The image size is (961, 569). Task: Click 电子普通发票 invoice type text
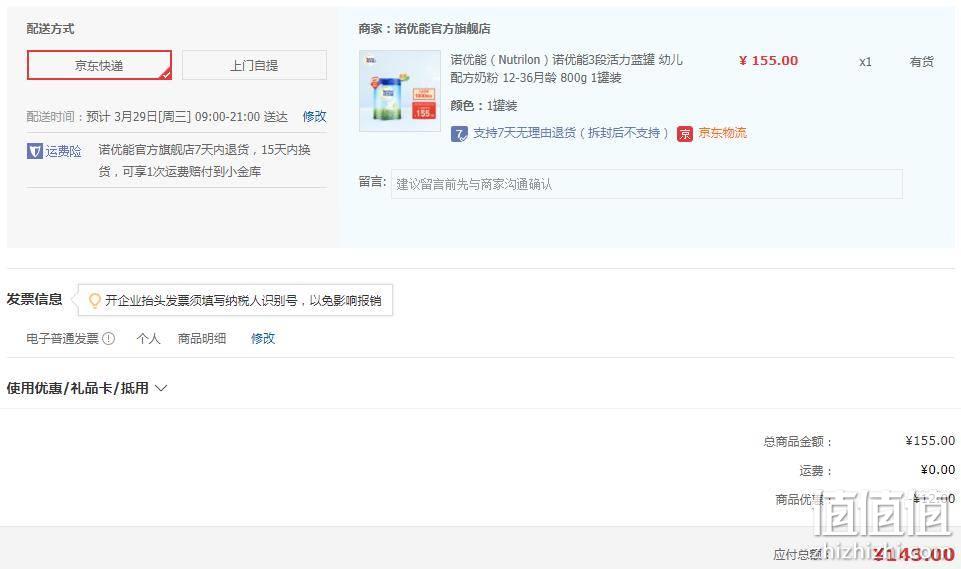(x=62, y=338)
